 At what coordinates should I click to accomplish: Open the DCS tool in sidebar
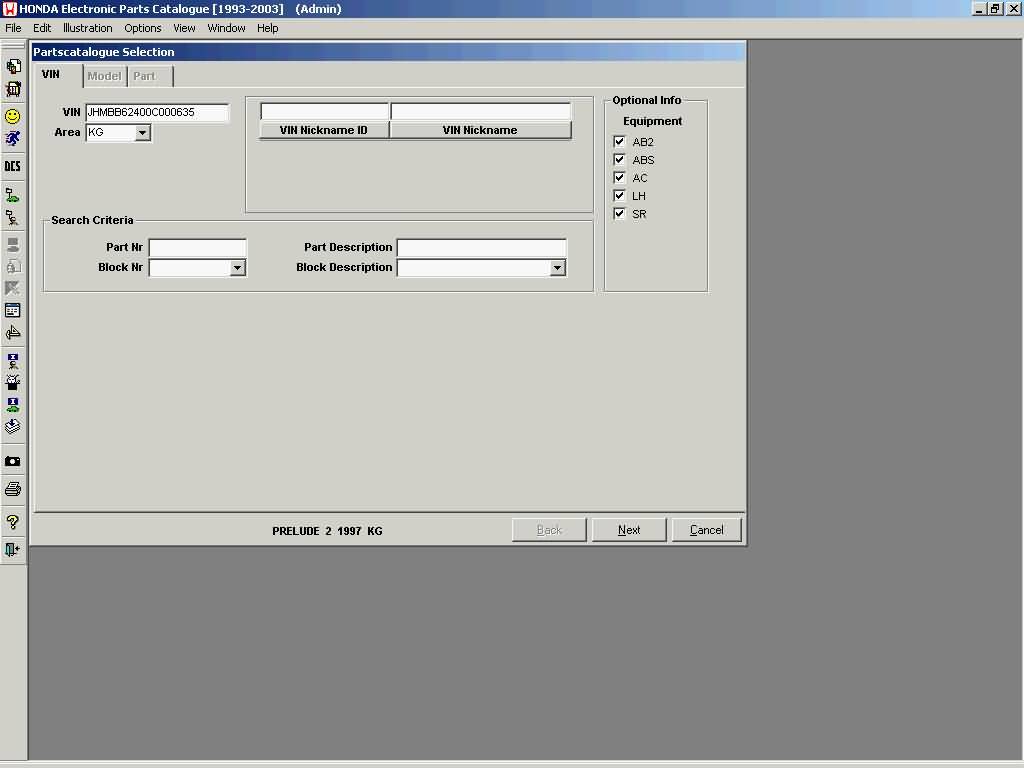point(13,167)
